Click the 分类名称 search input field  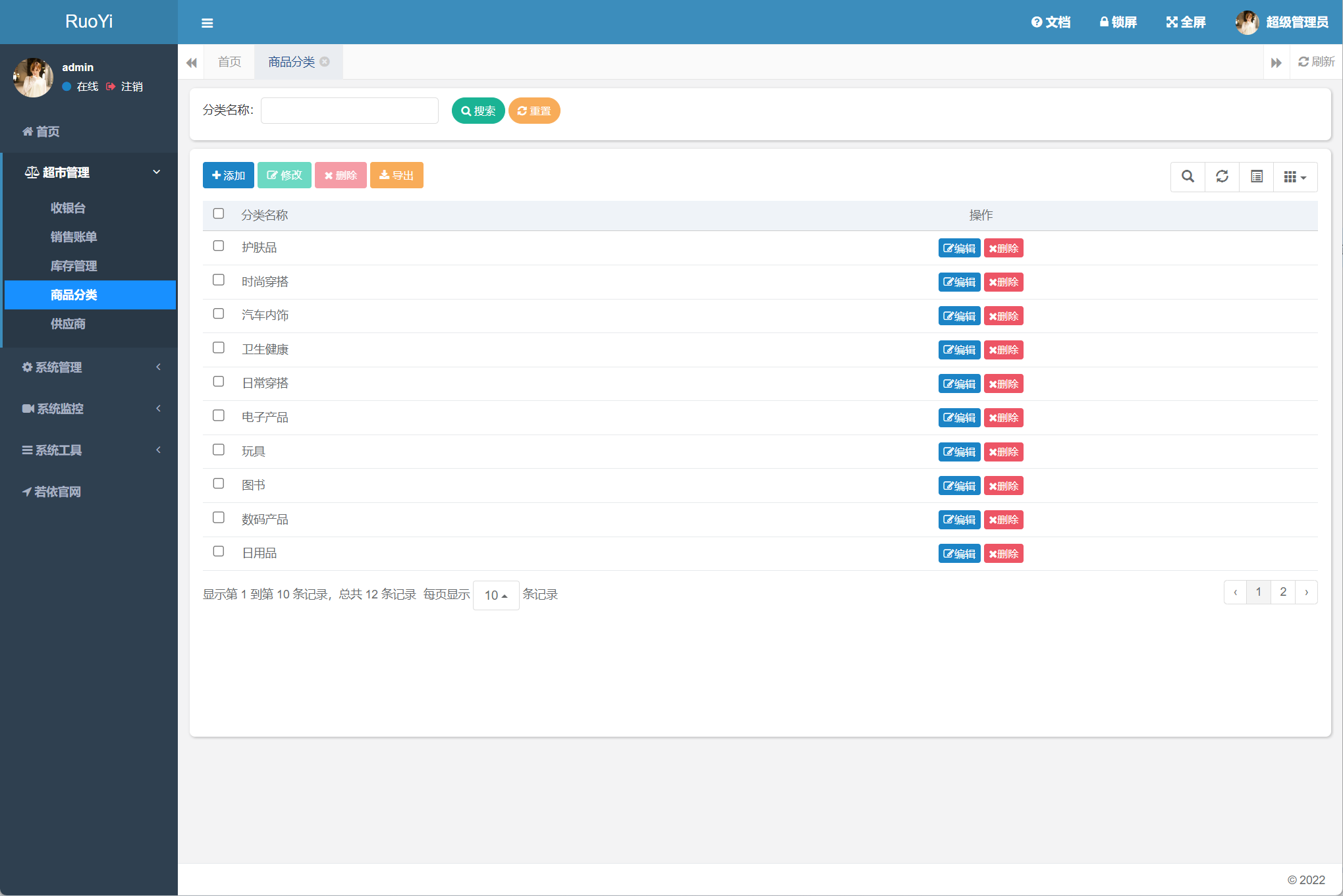[350, 111]
